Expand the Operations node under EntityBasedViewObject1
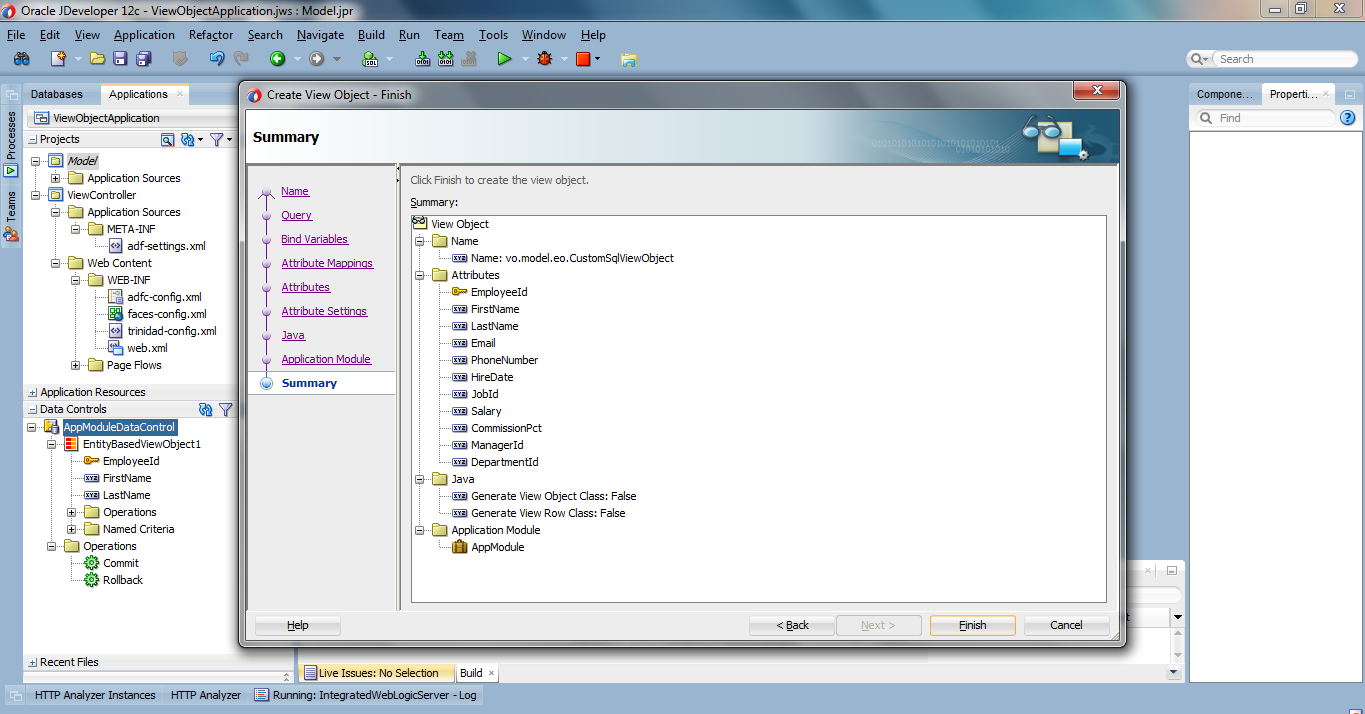Image resolution: width=1365 pixels, height=714 pixels. (70, 512)
